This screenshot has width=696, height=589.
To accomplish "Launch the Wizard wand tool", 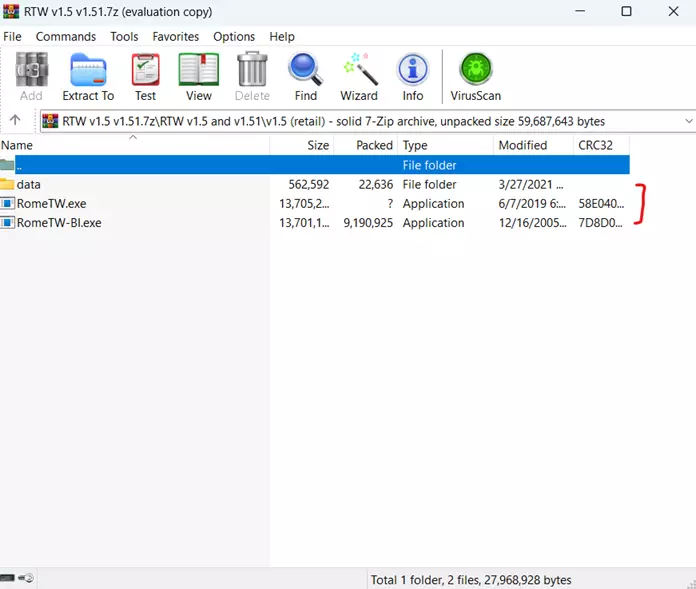I will point(360,69).
